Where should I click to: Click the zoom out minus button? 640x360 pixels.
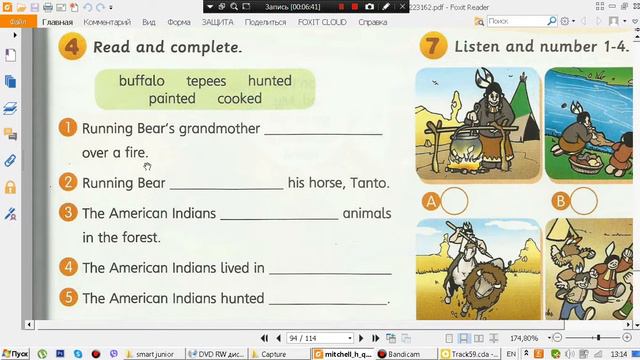(558, 338)
